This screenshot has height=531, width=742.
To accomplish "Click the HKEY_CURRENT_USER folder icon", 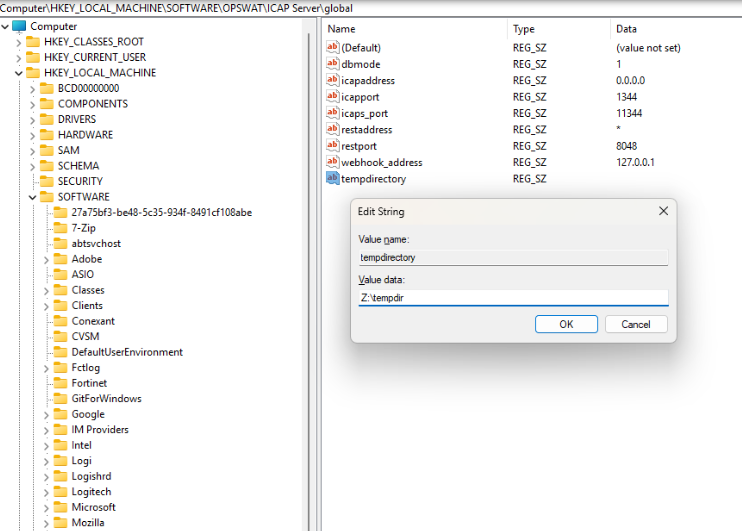I will pyautogui.click(x=33, y=57).
